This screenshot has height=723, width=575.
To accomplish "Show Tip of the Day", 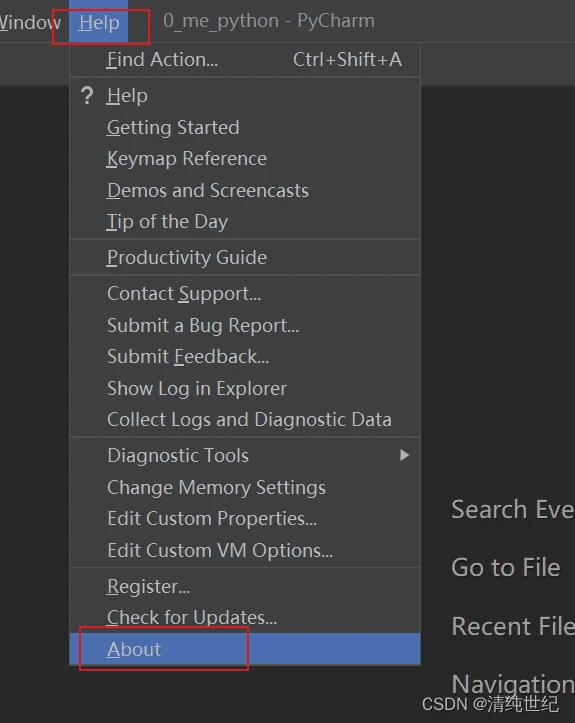I will (245, 222).
